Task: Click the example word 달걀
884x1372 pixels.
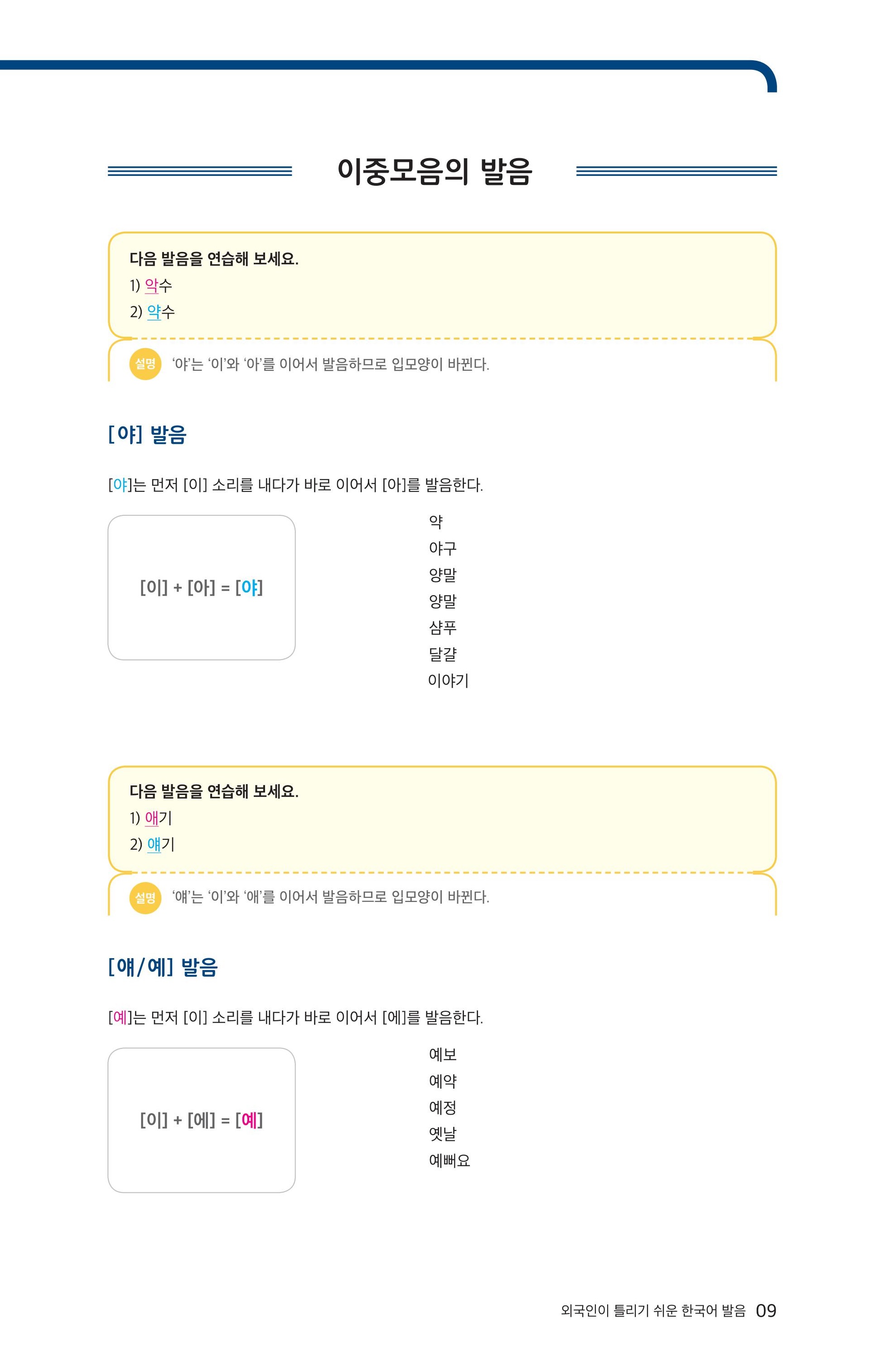Action: (443, 654)
